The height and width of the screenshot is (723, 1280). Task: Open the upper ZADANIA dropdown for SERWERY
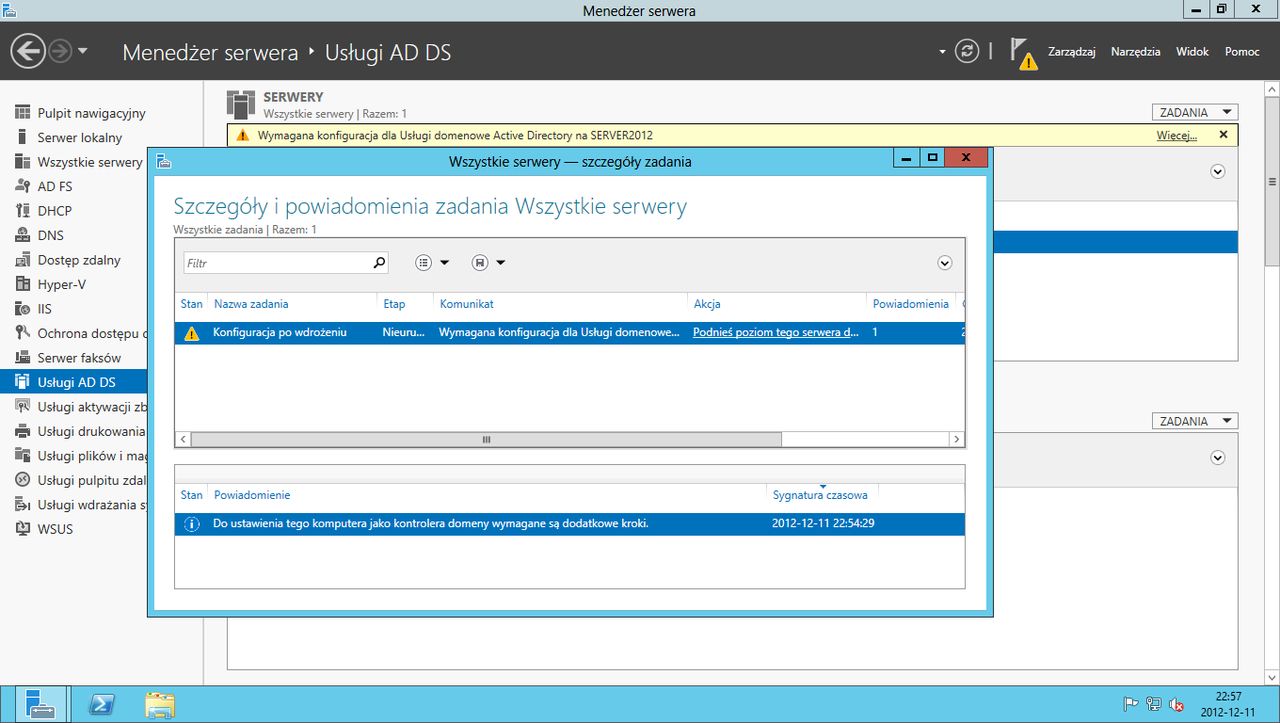point(1195,113)
